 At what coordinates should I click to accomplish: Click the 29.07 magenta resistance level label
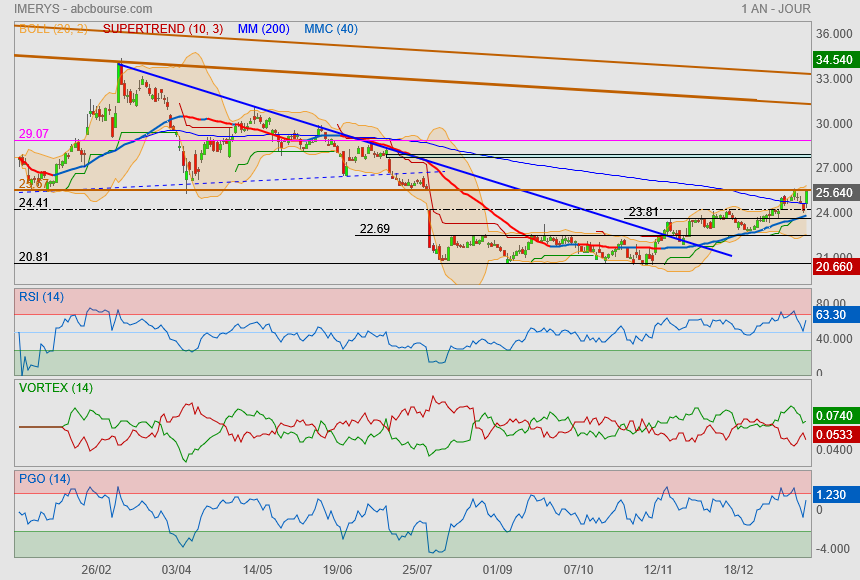(x=33, y=133)
